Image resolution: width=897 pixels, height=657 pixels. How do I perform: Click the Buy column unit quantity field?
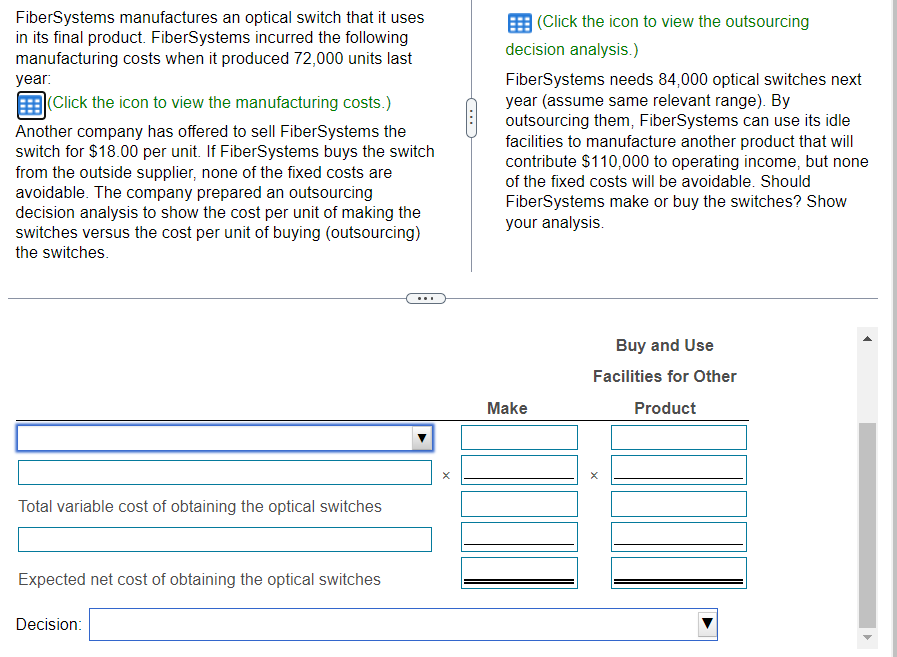click(x=678, y=470)
